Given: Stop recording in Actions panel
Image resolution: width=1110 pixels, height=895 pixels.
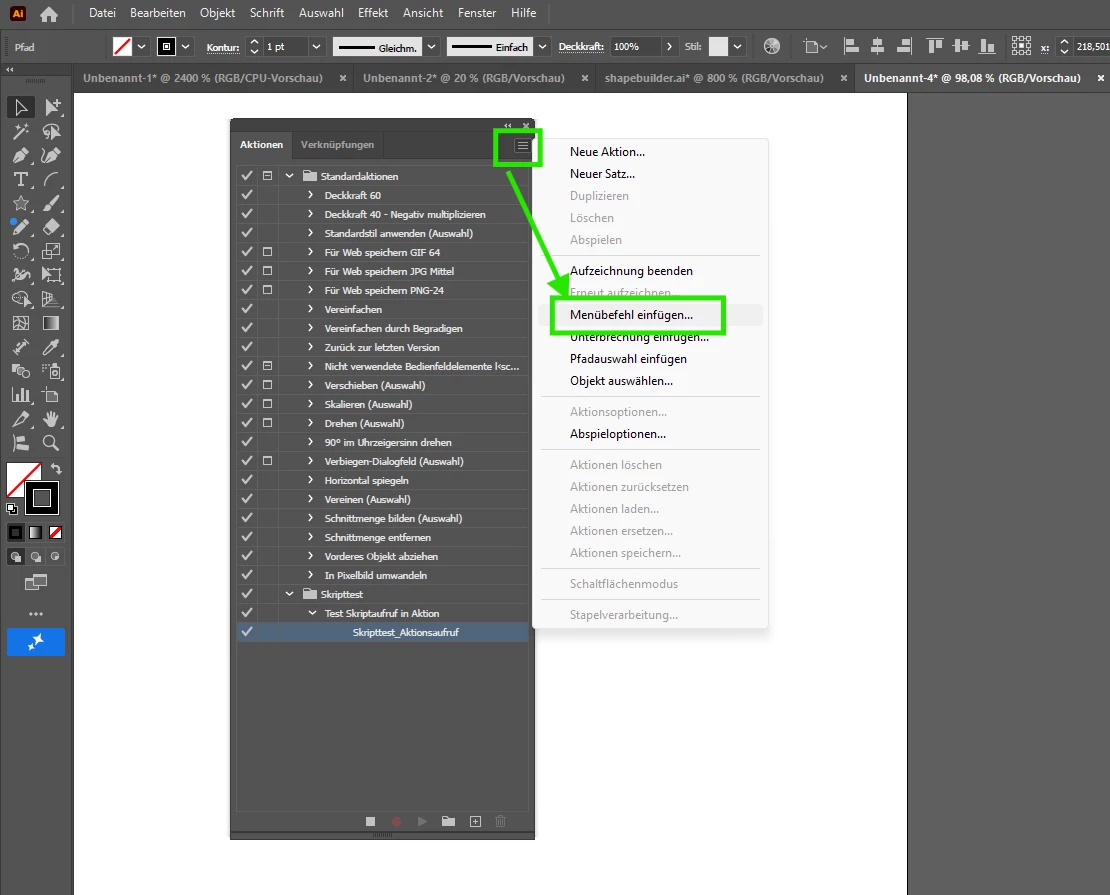Looking at the screenshot, I should click(x=370, y=821).
